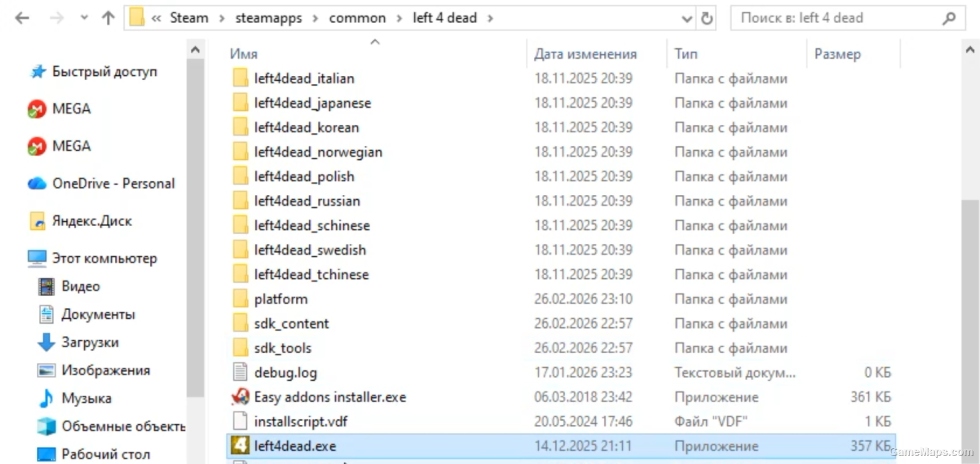Open address bar history dropdown

(x=687, y=18)
